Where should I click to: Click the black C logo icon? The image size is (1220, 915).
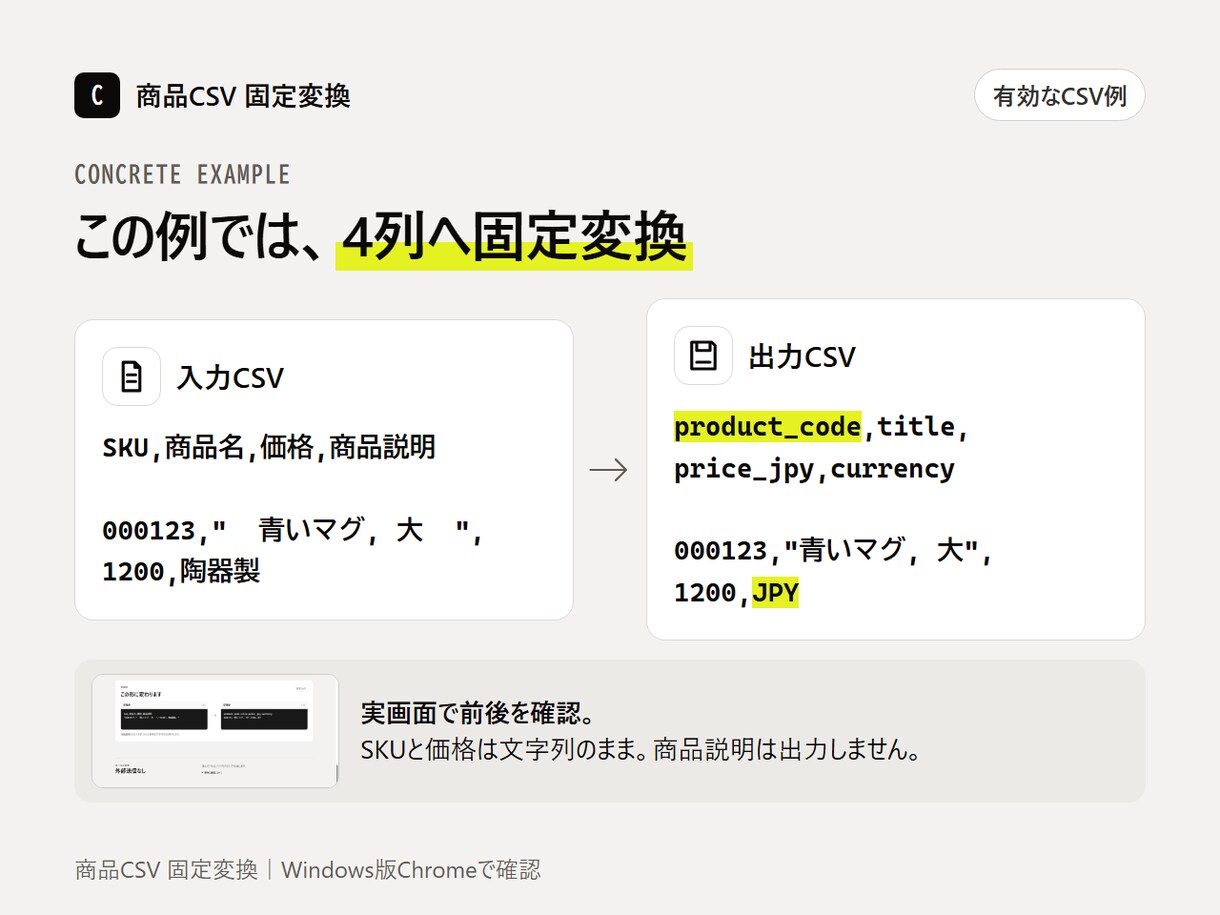click(x=97, y=96)
